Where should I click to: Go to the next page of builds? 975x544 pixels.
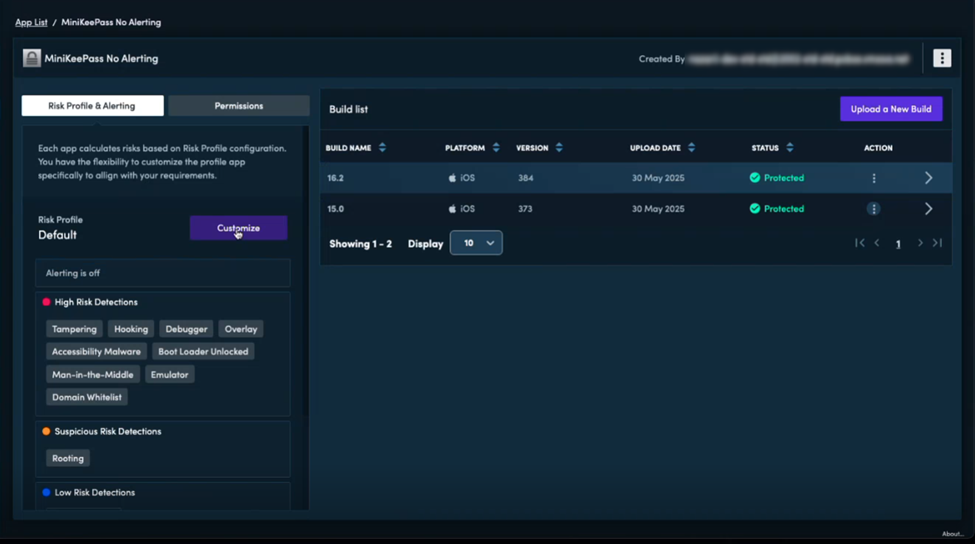[920, 243]
